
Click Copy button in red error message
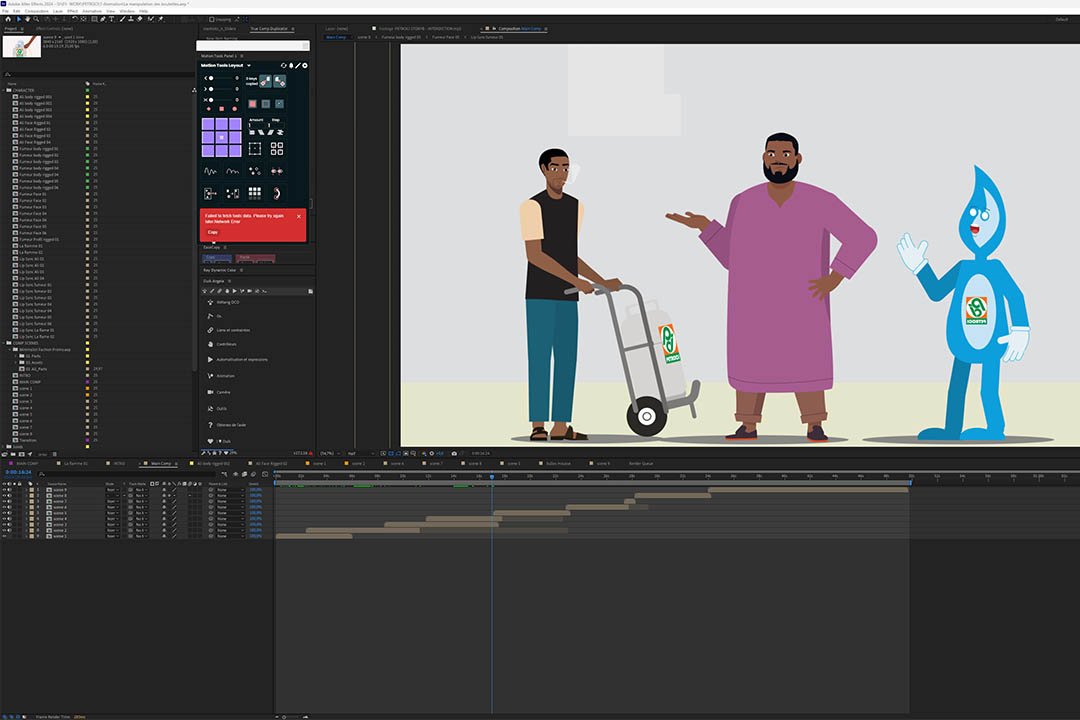pos(212,232)
